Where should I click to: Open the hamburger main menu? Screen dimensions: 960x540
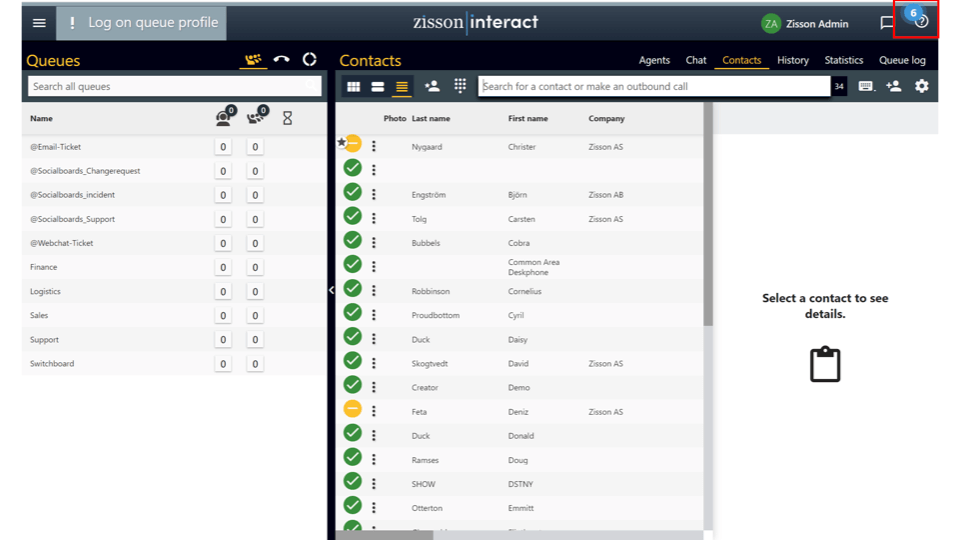pyautogui.click(x=39, y=23)
